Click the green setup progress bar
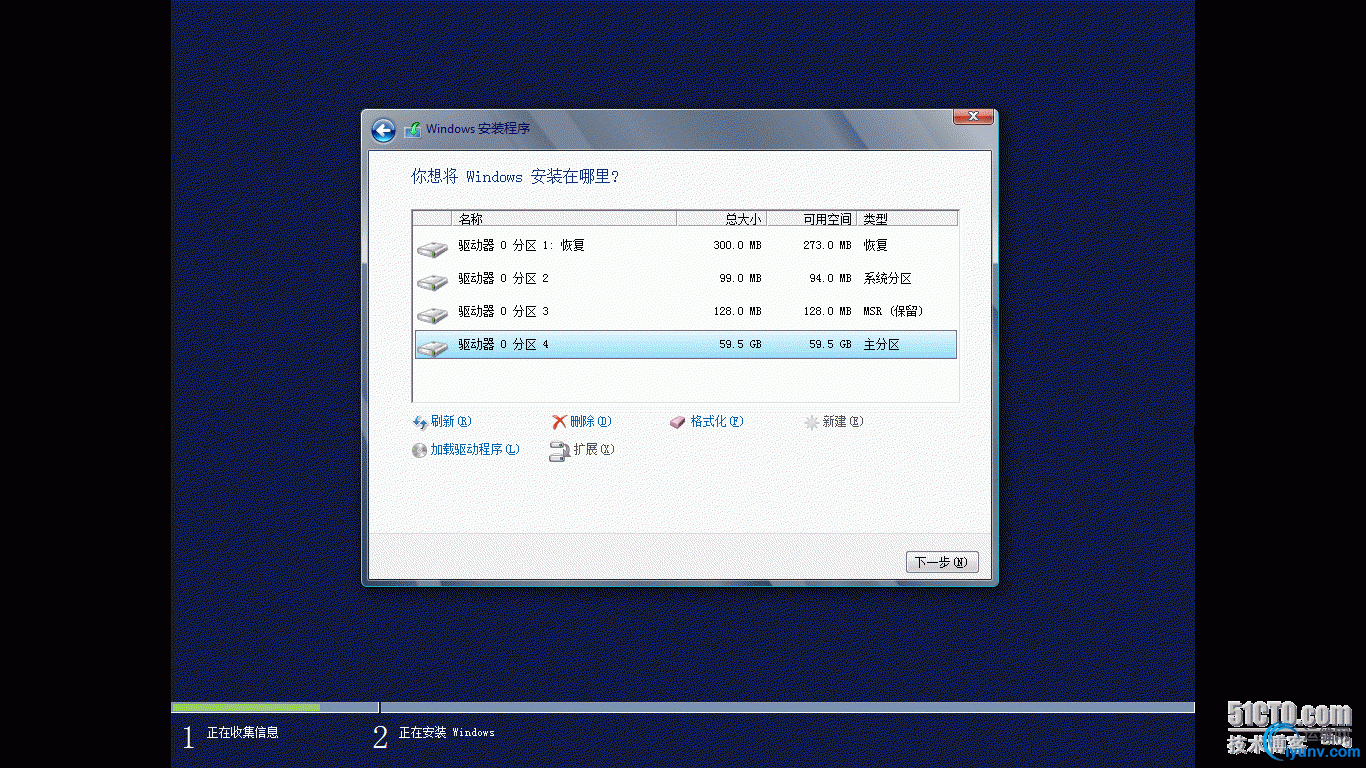Viewport: 1366px width, 768px height. (x=246, y=708)
